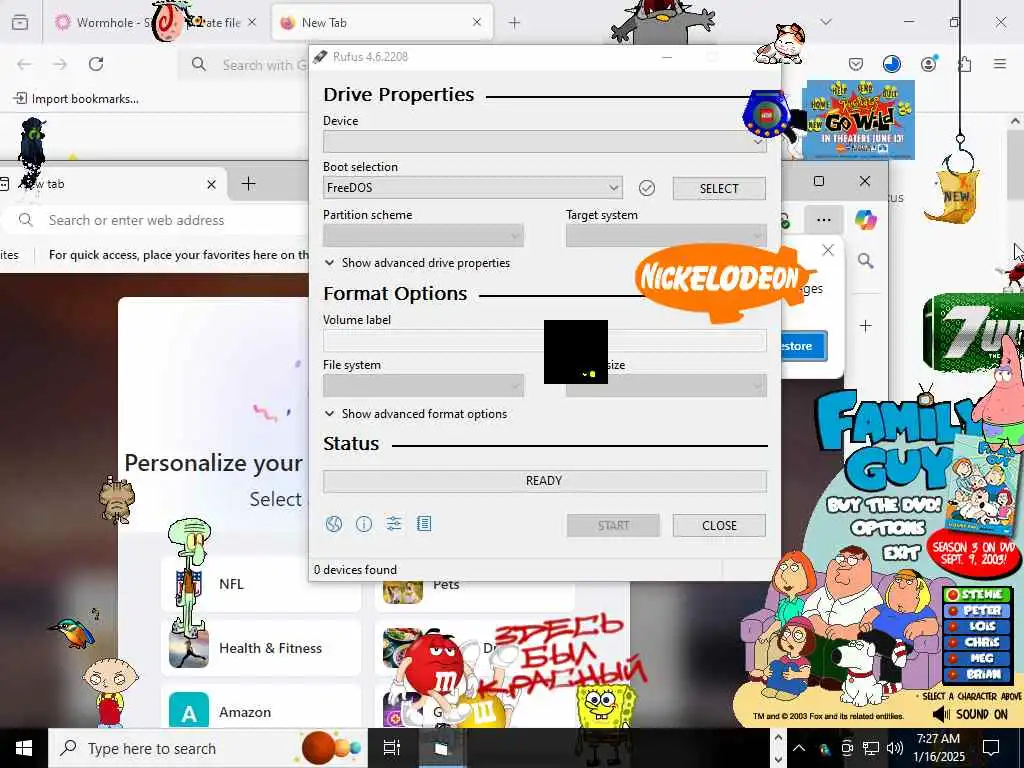Viewport: 1024px width, 768px height.
Task: Click the taskbar Type here to search box
Action: (208, 748)
